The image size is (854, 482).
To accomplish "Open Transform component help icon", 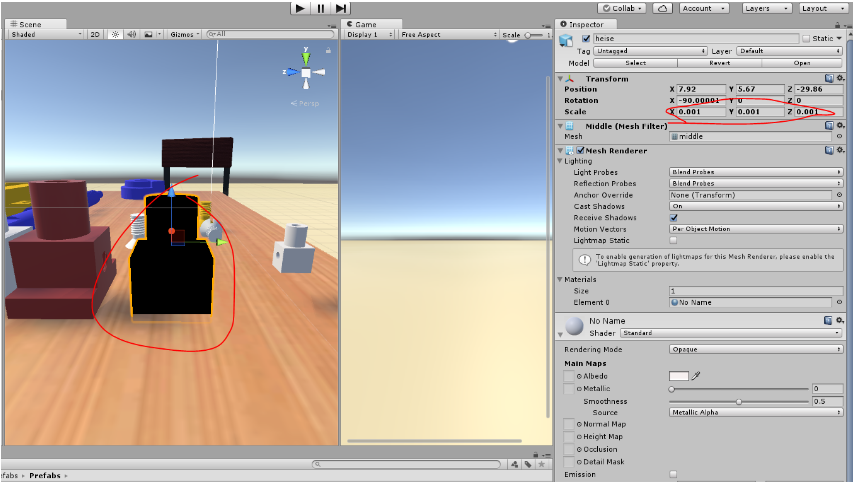I will (x=829, y=78).
